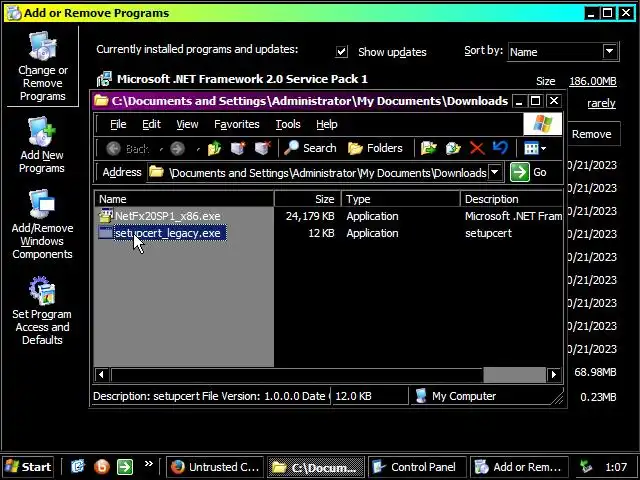The width and height of the screenshot is (640, 480).
Task: Click the Disconnect Network Drive toolbar icon
Action: point(262,149)
